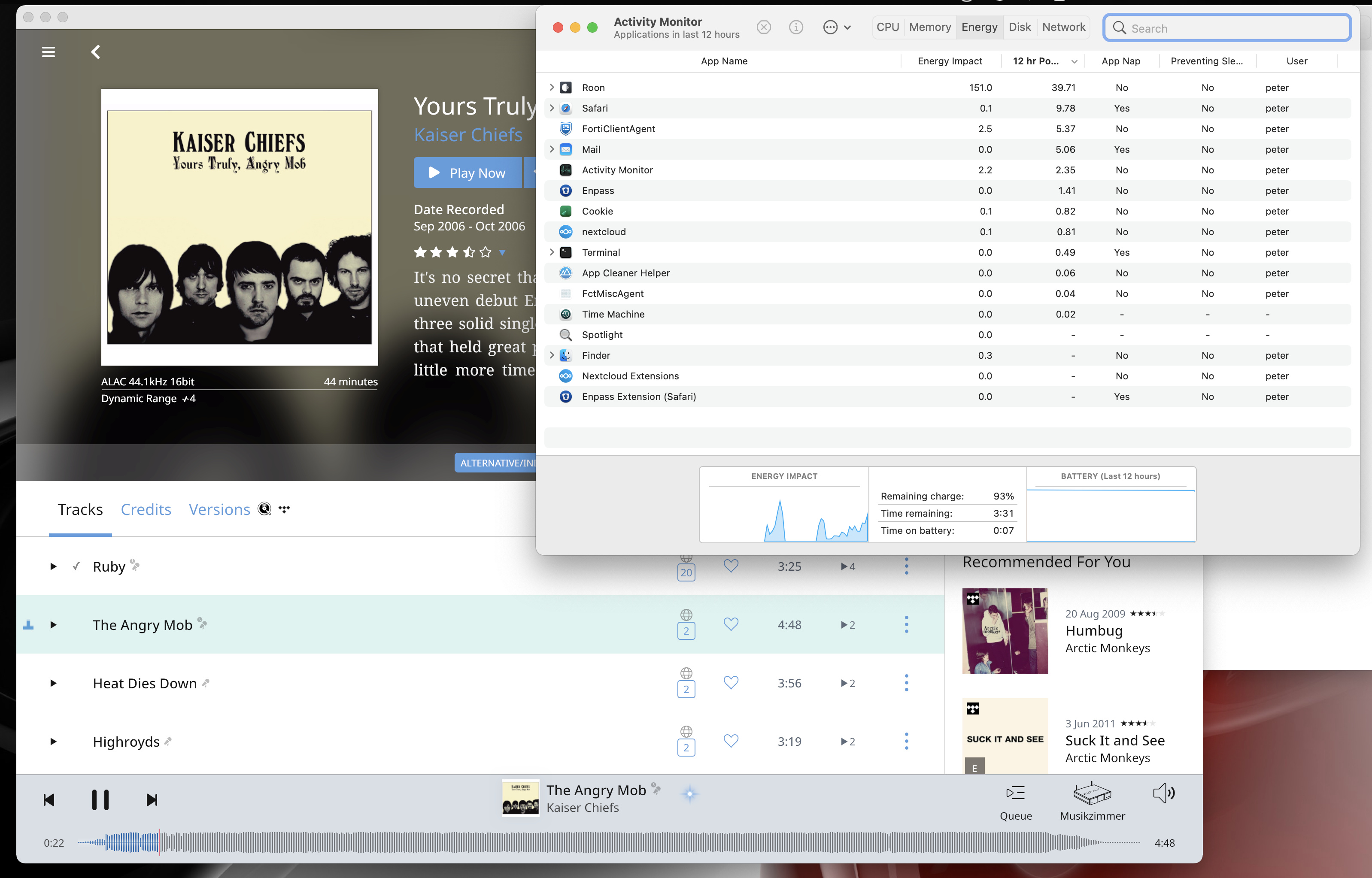Click ALTERNATIVE/INDIE genre tag
Image resolution: width=1372 pixels, height=878 pixels.
tap(495, 462)
